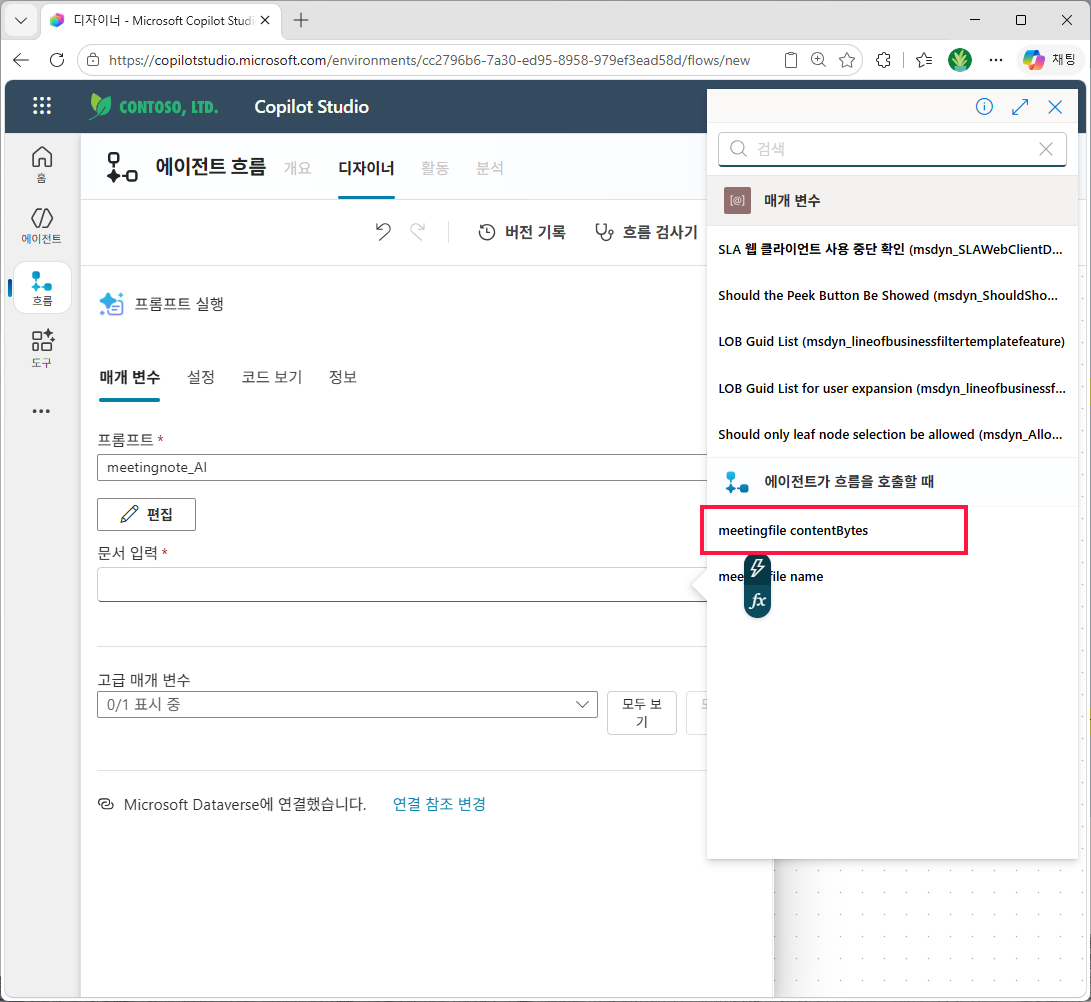Click the 프롬프트 실행 action icon

111,304
